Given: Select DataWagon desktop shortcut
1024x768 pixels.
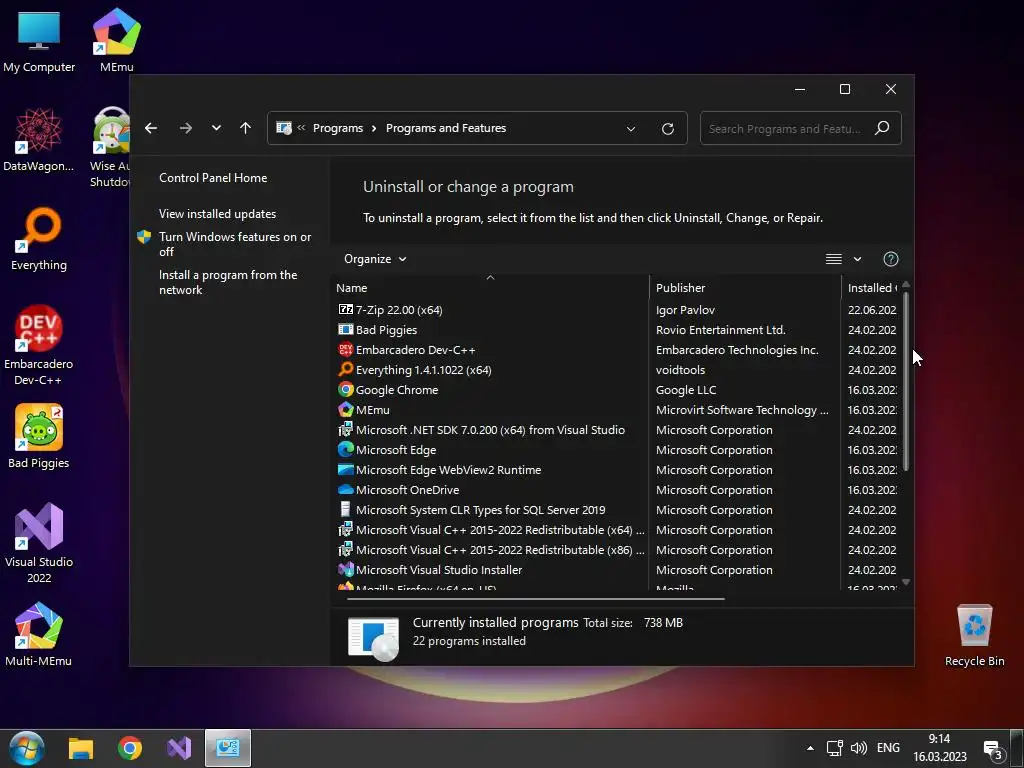Looking at the screenshot, I should 39,140.
